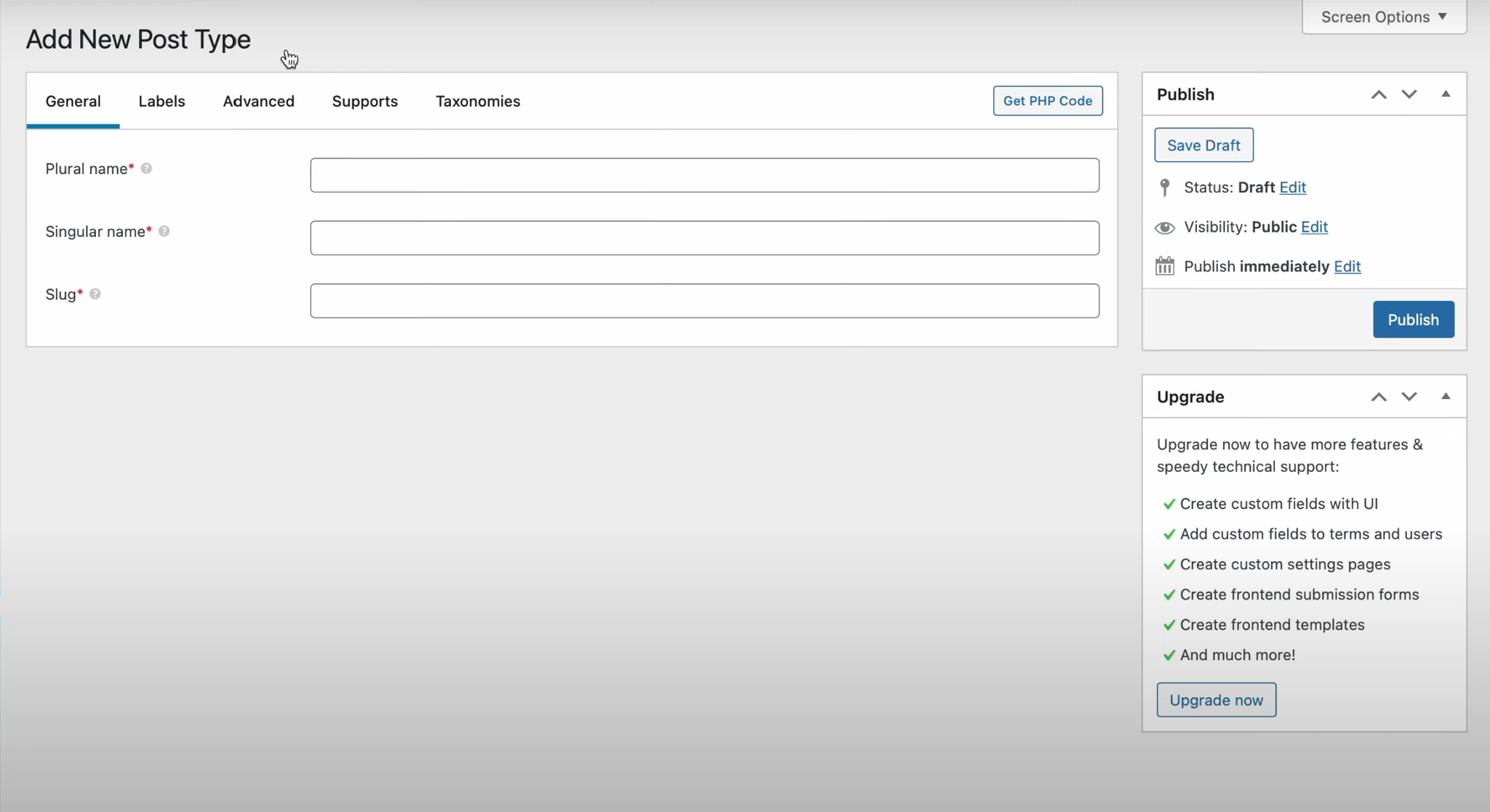Collapse the Upgrade panel toggle triangle

click(1446, 396)
